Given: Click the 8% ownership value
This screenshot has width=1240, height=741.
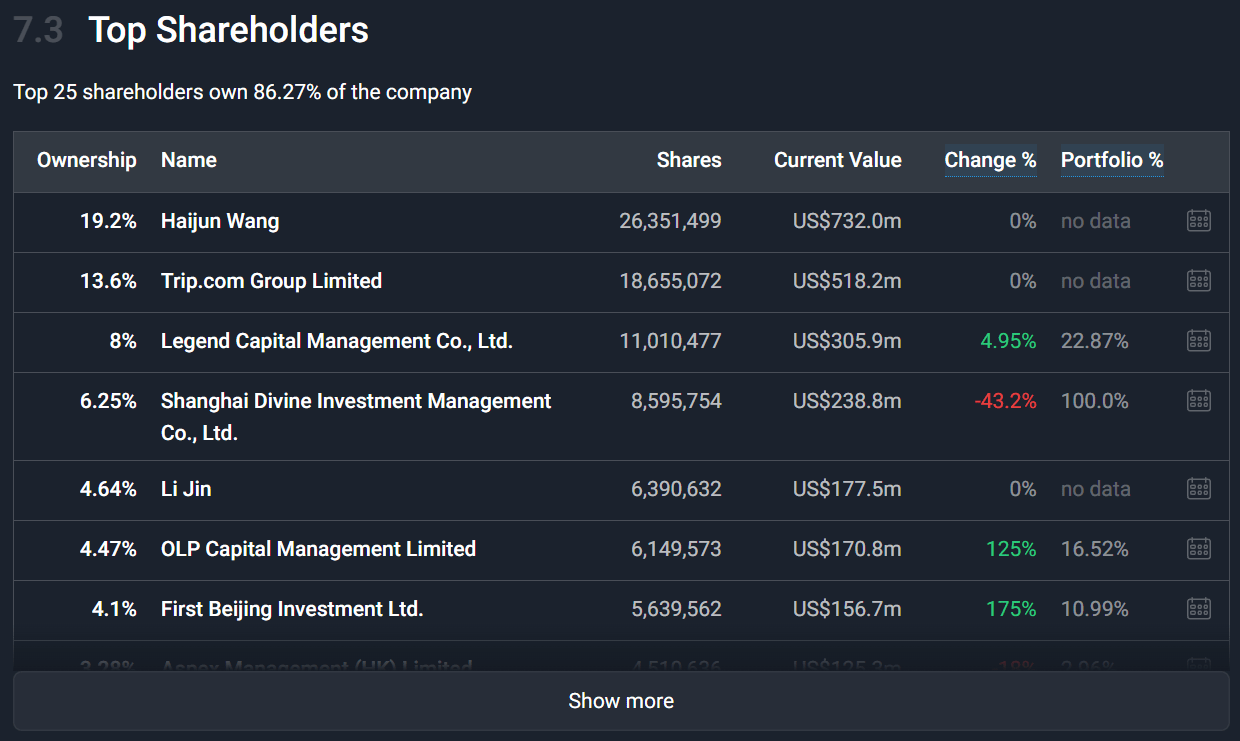Looking at the screenshot, I should tap(123, 341).
